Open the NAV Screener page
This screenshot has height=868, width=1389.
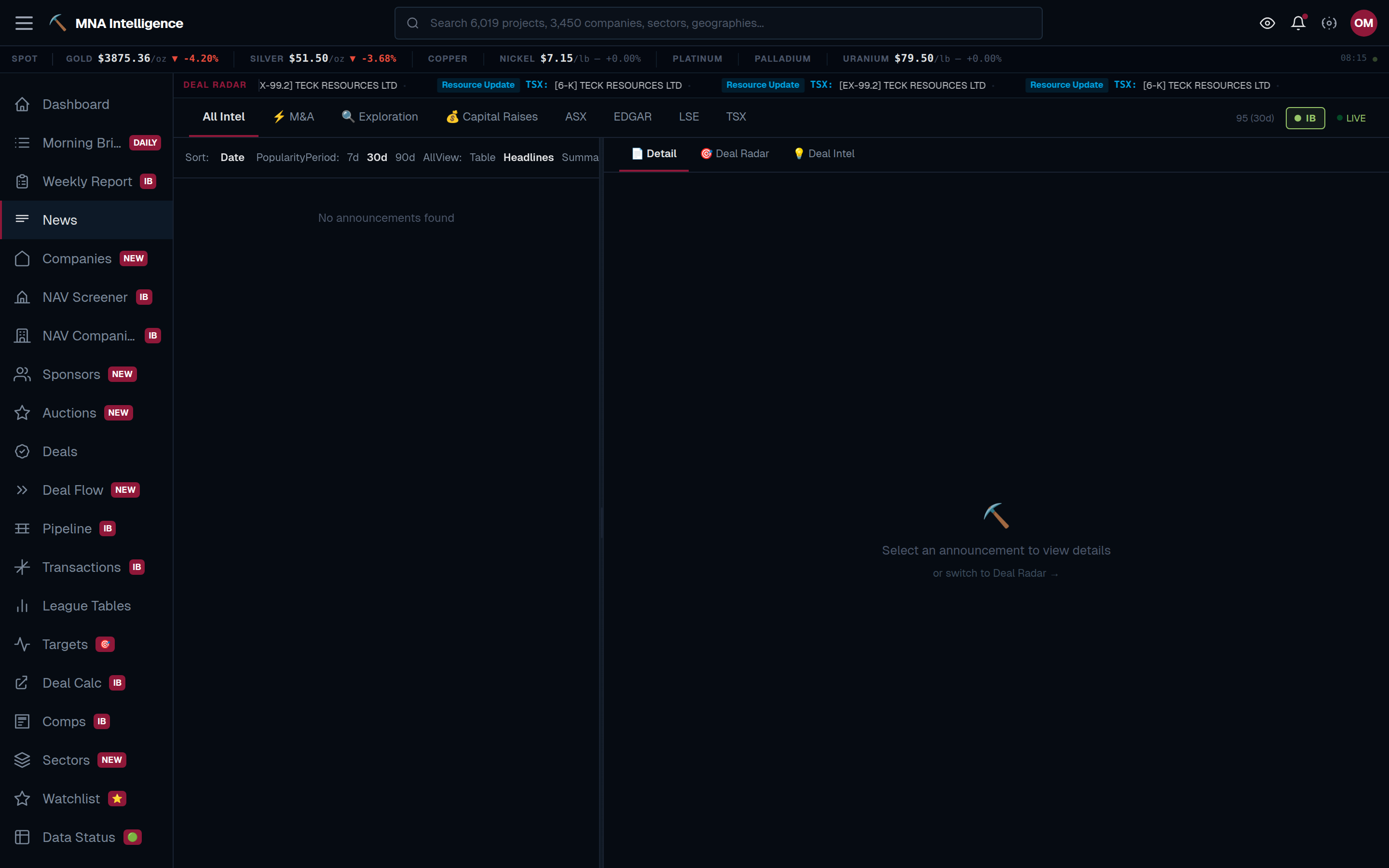click(87, 297)
